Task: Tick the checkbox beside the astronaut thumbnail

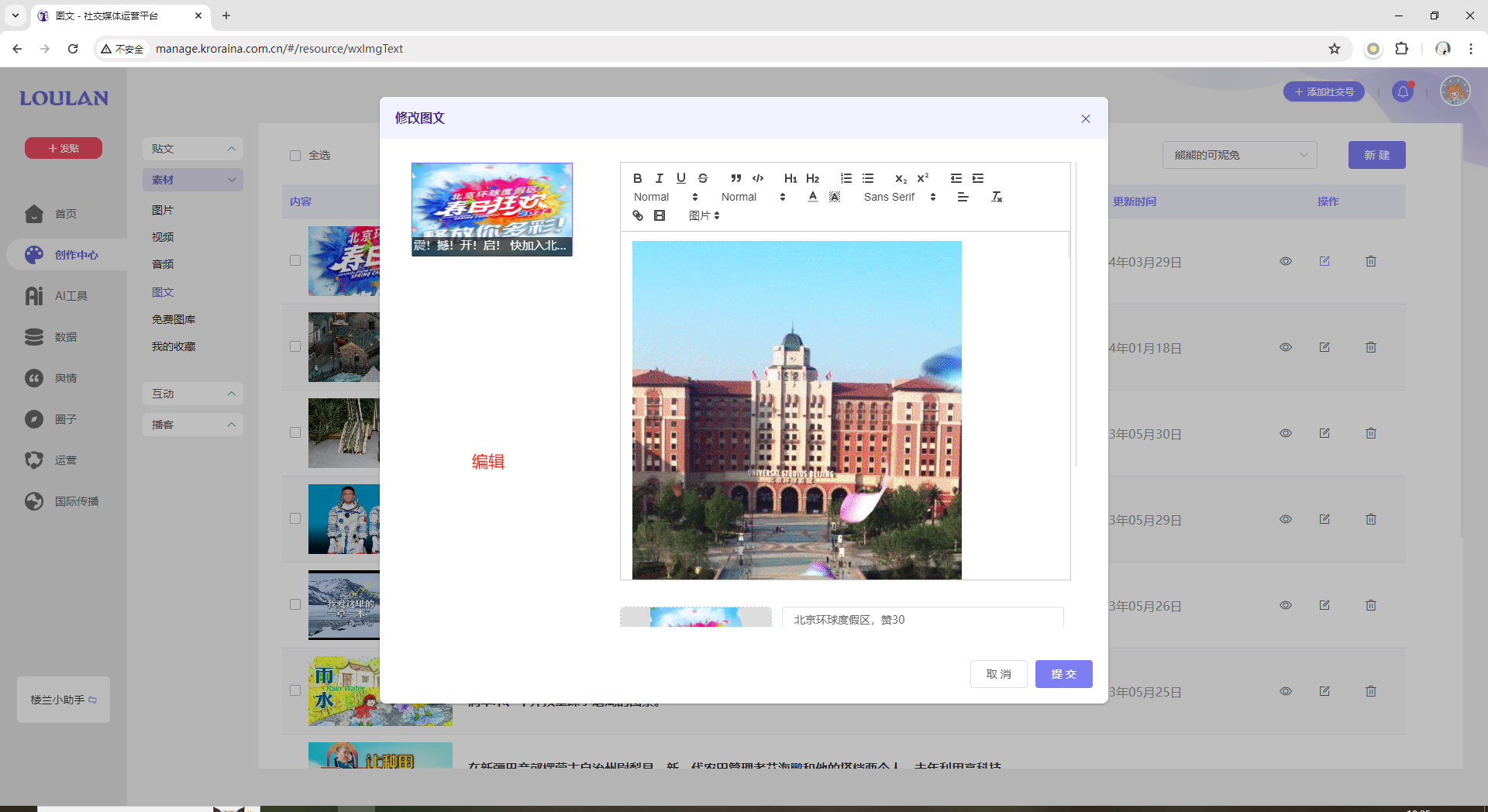Action: pos(295,518)
